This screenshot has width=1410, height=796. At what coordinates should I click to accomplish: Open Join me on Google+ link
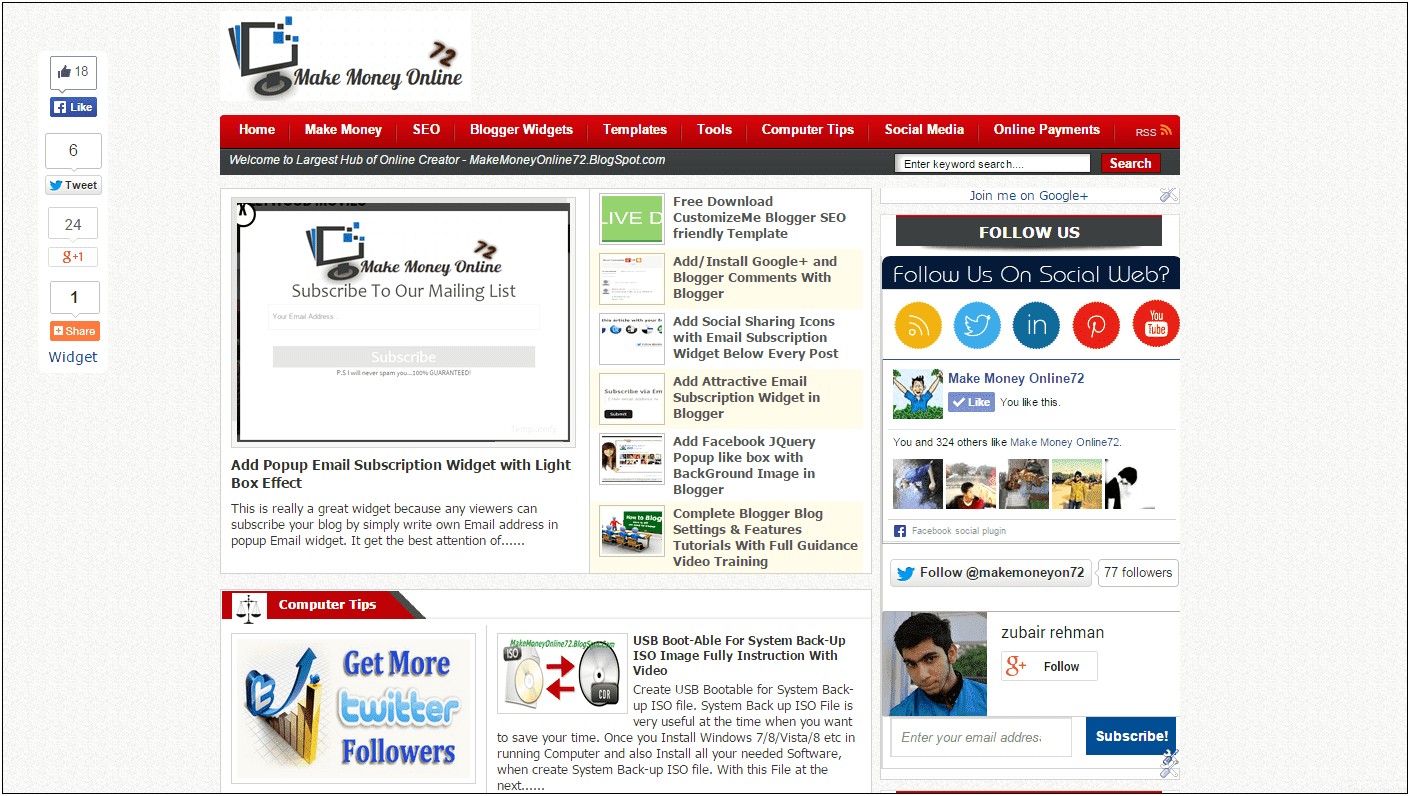[1028, 195]
